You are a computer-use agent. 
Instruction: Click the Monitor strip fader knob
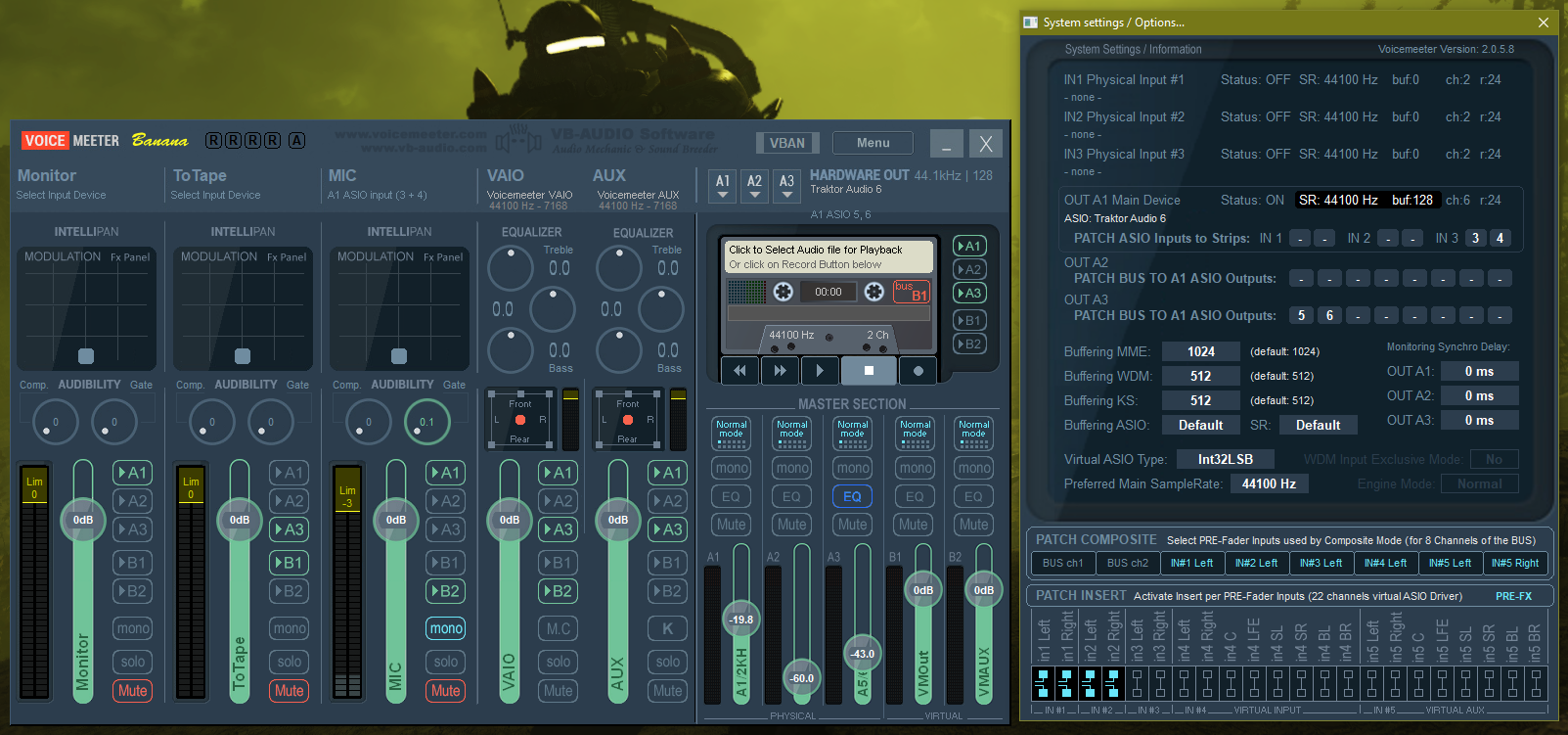83,520
